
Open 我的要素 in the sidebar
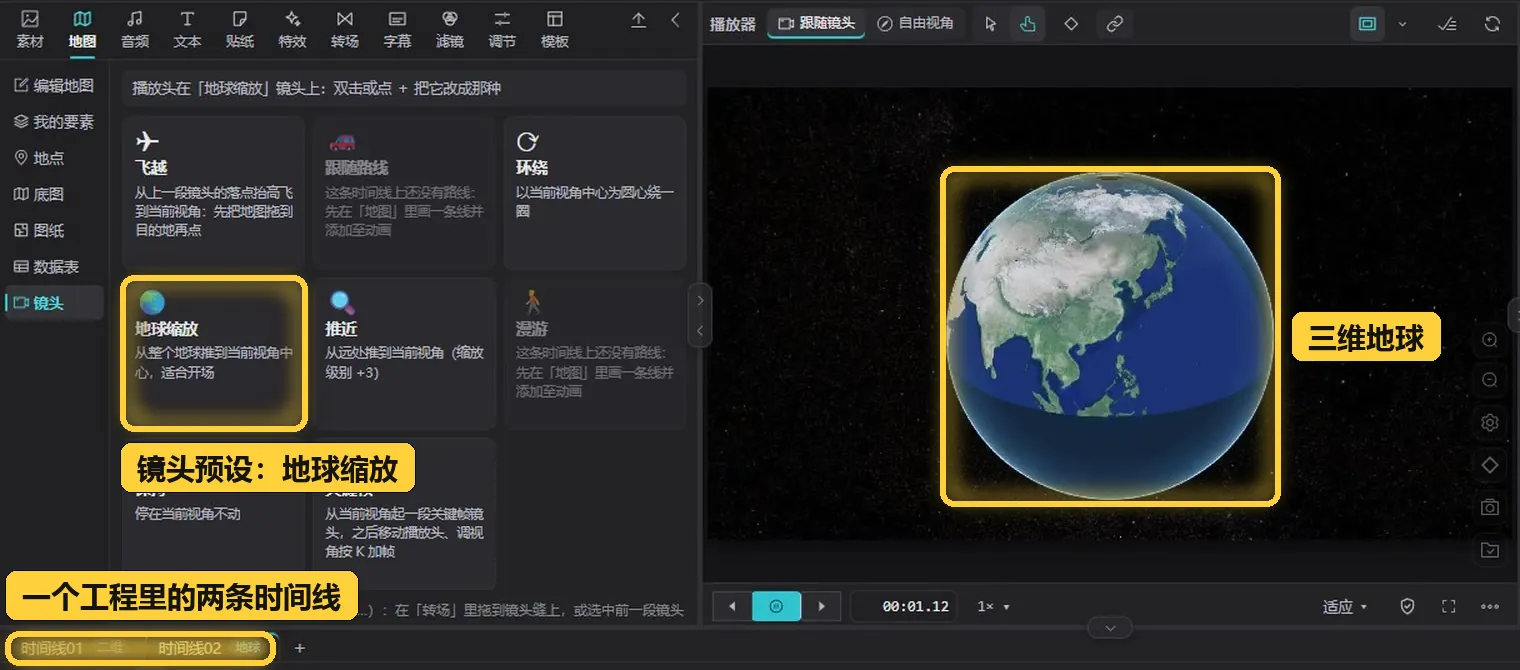pos(54,122)
